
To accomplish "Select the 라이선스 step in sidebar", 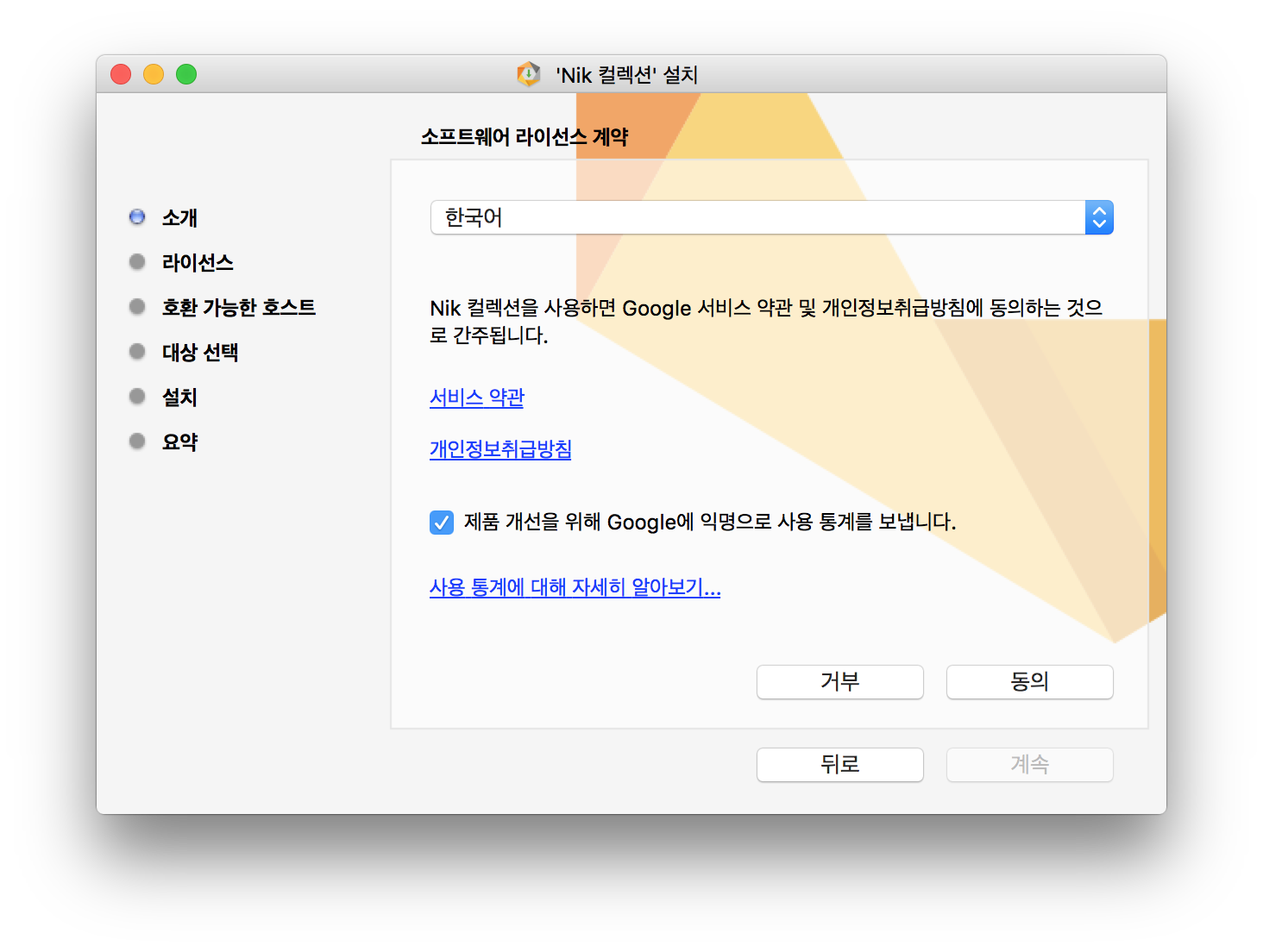I will click(x=198, y=263).
